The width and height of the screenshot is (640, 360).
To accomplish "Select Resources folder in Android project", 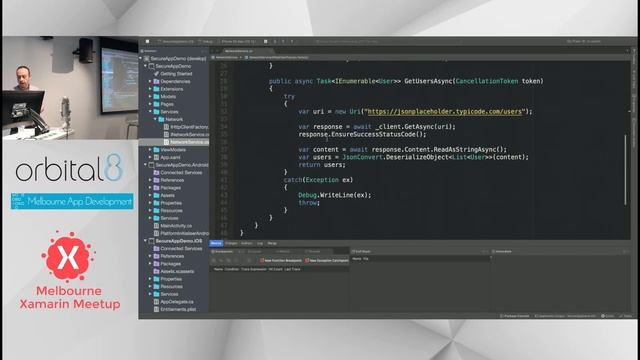I will (171, 211).
